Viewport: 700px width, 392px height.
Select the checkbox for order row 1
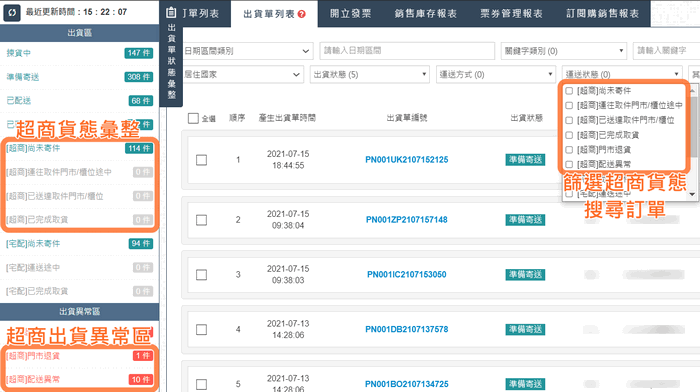click(201, 160)
